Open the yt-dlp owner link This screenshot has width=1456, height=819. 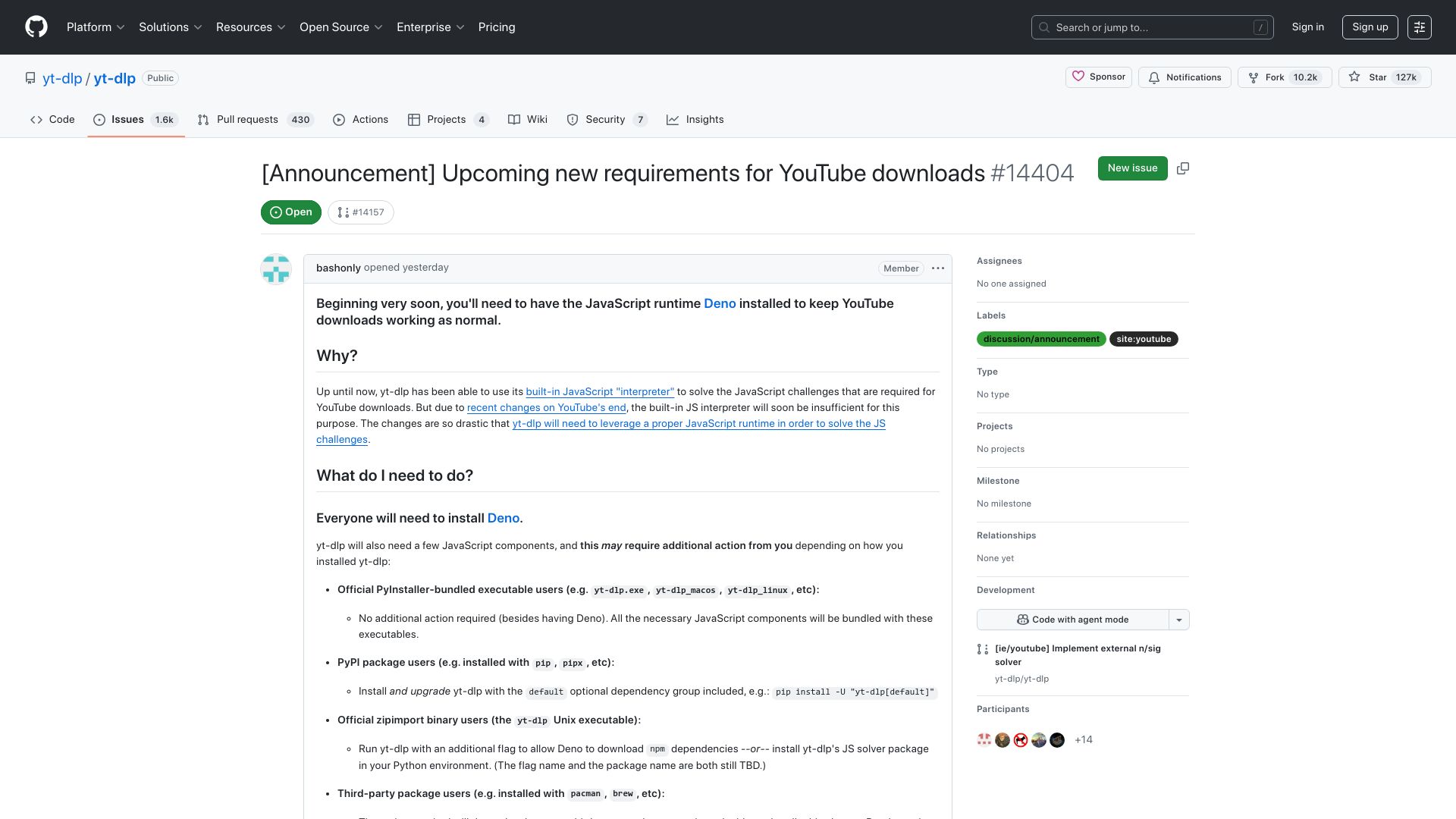click(x=62, y=78)
